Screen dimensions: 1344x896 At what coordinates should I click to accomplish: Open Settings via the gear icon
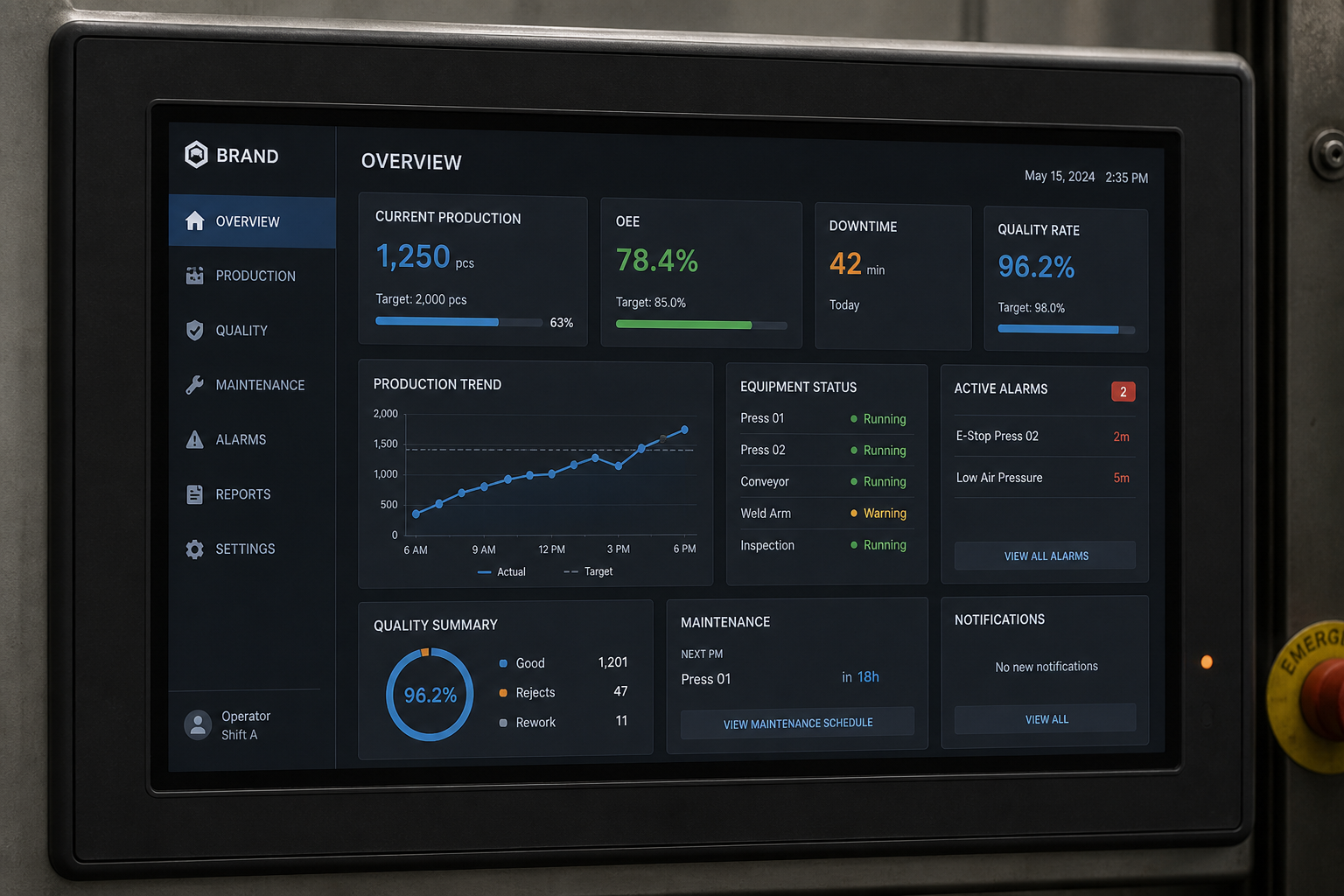(x=194, y=549)
